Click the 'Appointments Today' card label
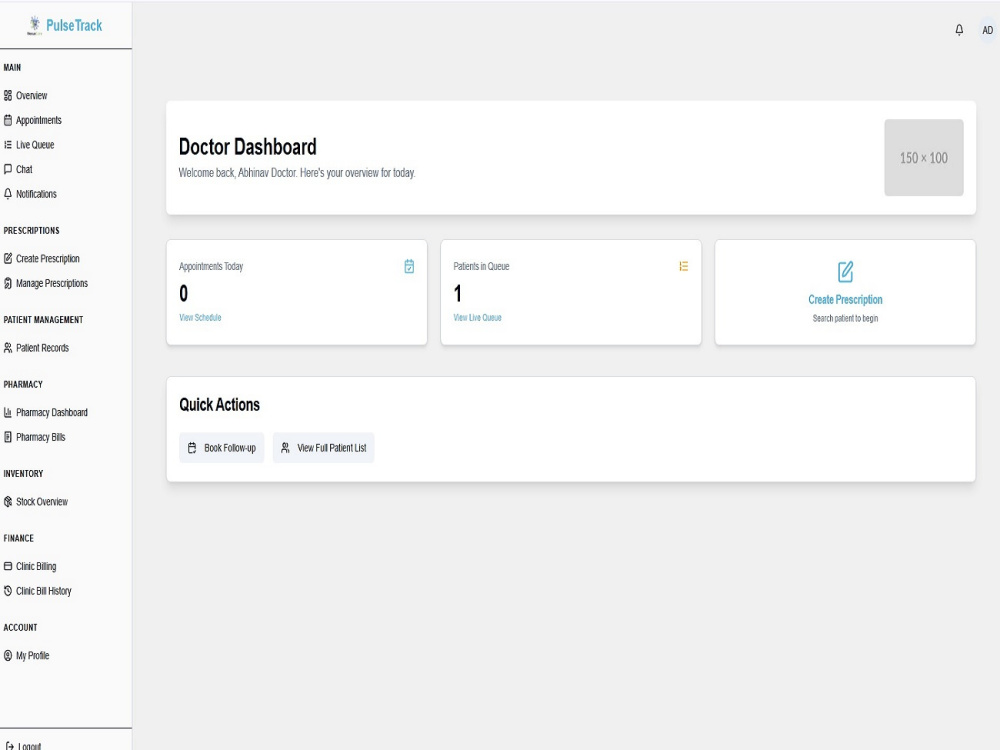Screen dimensions: 1000x750 tap(211, 267)
